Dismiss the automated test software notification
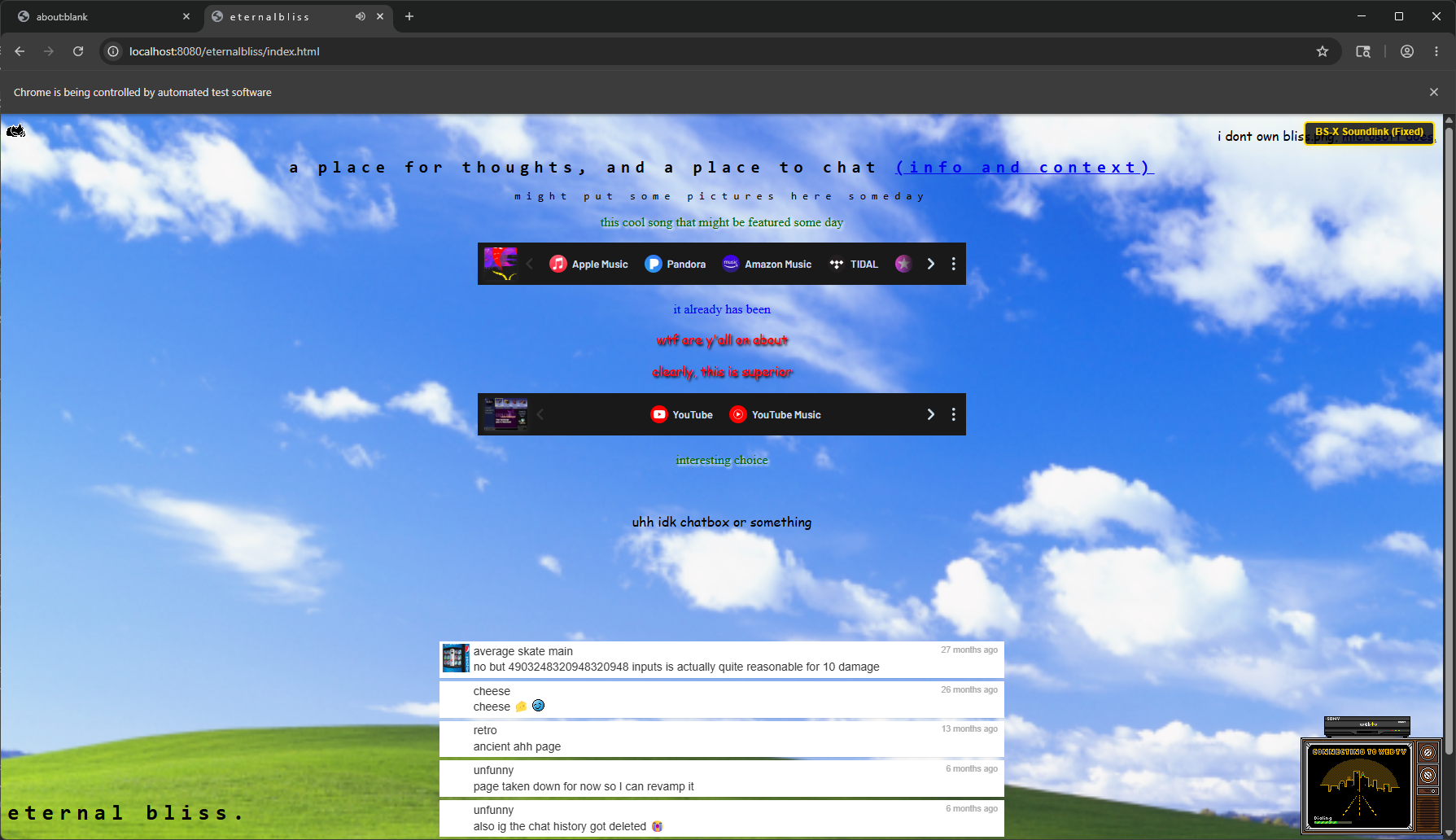The width and height of the screenshot is (1456, 840). [x=1434, y=92]
